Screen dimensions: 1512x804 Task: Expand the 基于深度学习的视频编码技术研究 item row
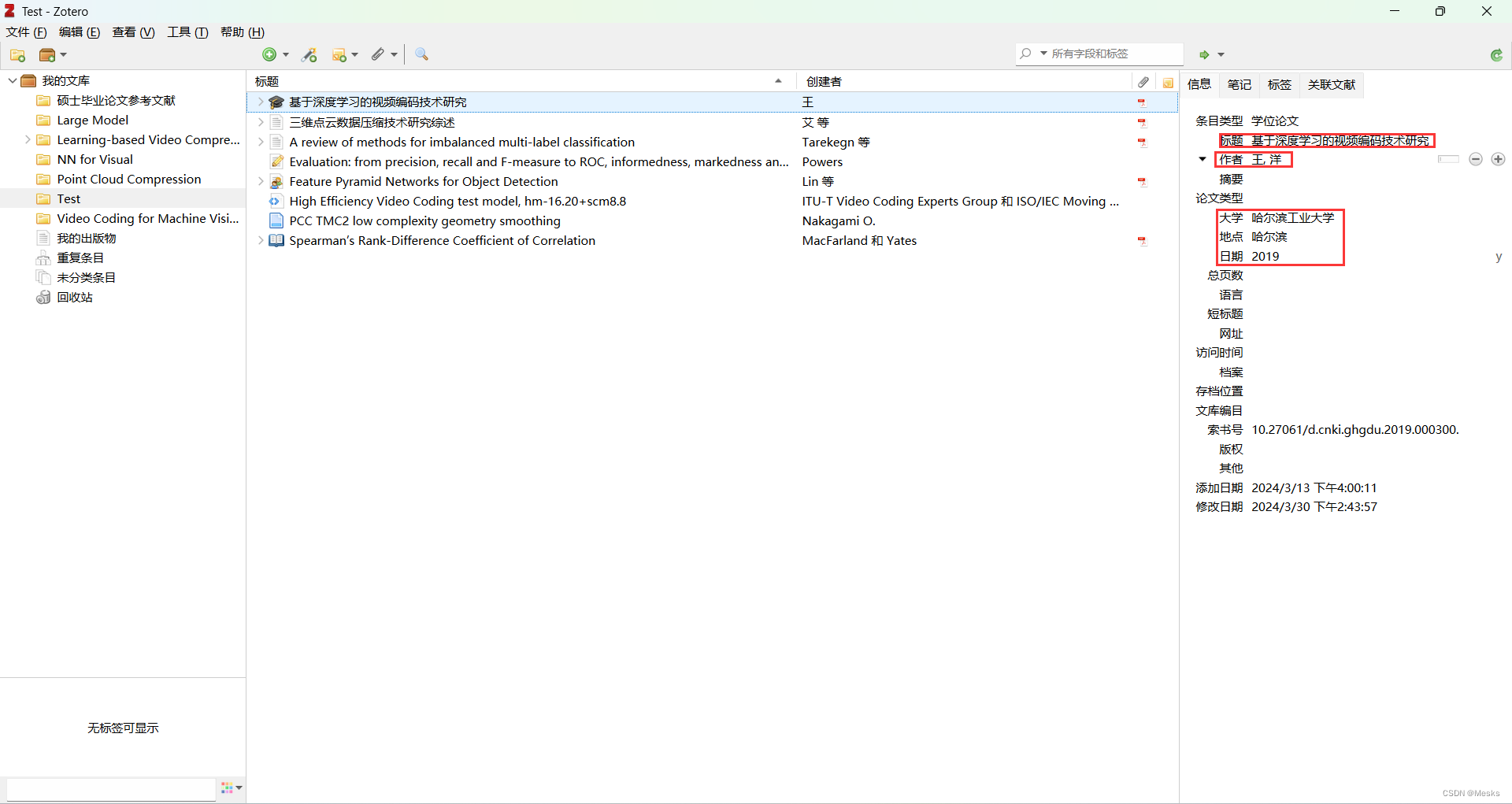[x=261, y=102]
